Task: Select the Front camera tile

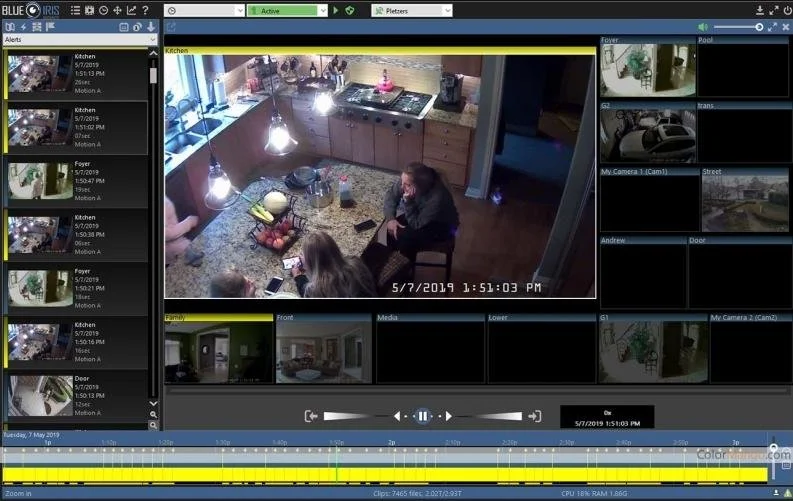Action: click(x=324, y=348)
